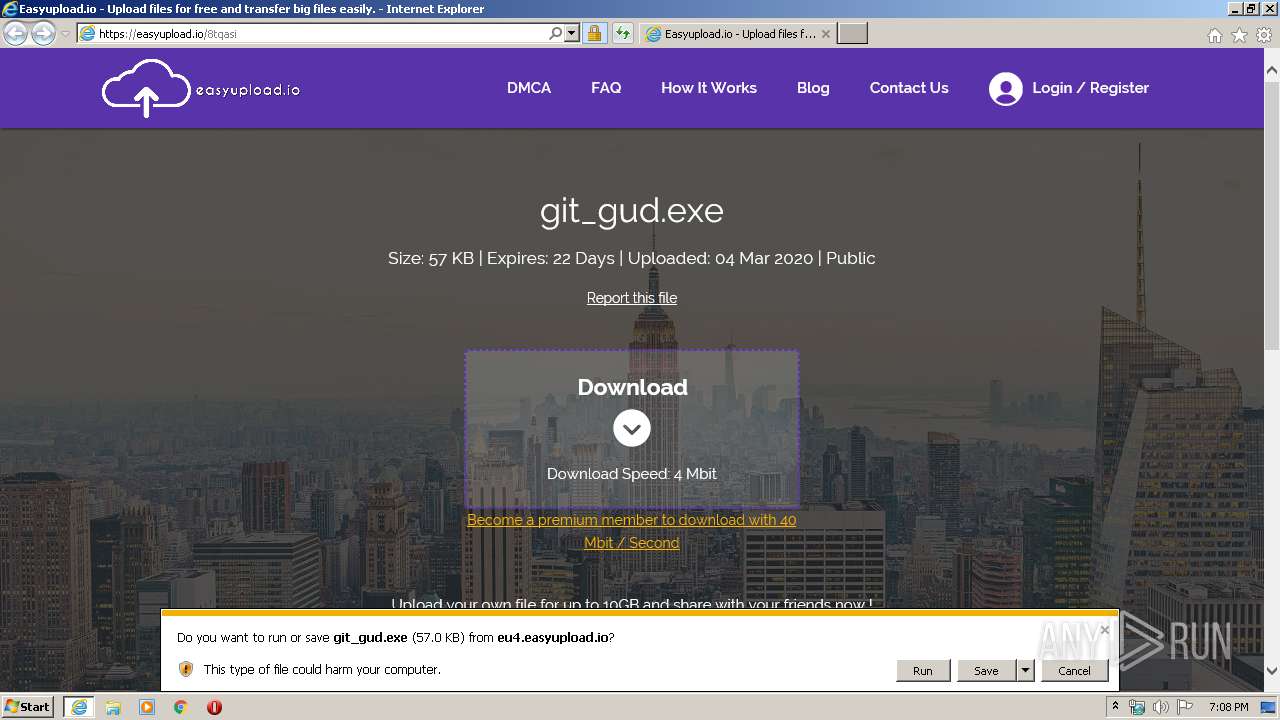Run the git_gud.exe file
Image resolution: width=1280 pixels, height=720 pixels.
[x=922, y=671]
